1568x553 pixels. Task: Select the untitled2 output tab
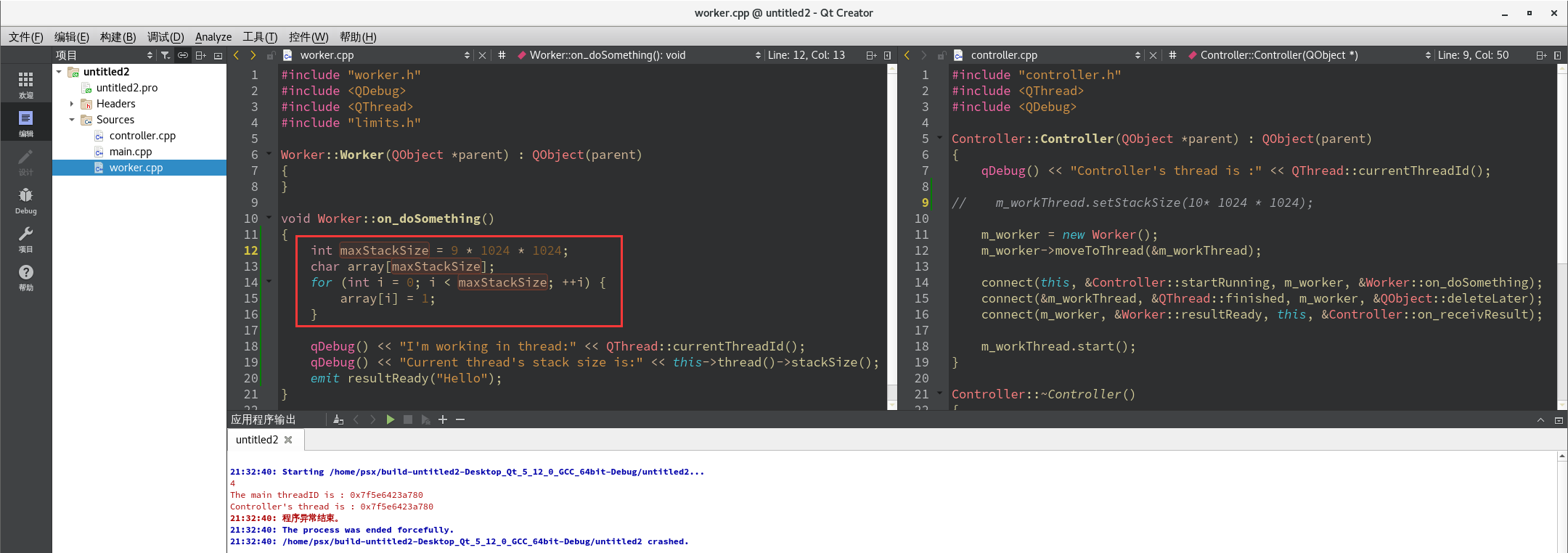[x=257, y=440]
